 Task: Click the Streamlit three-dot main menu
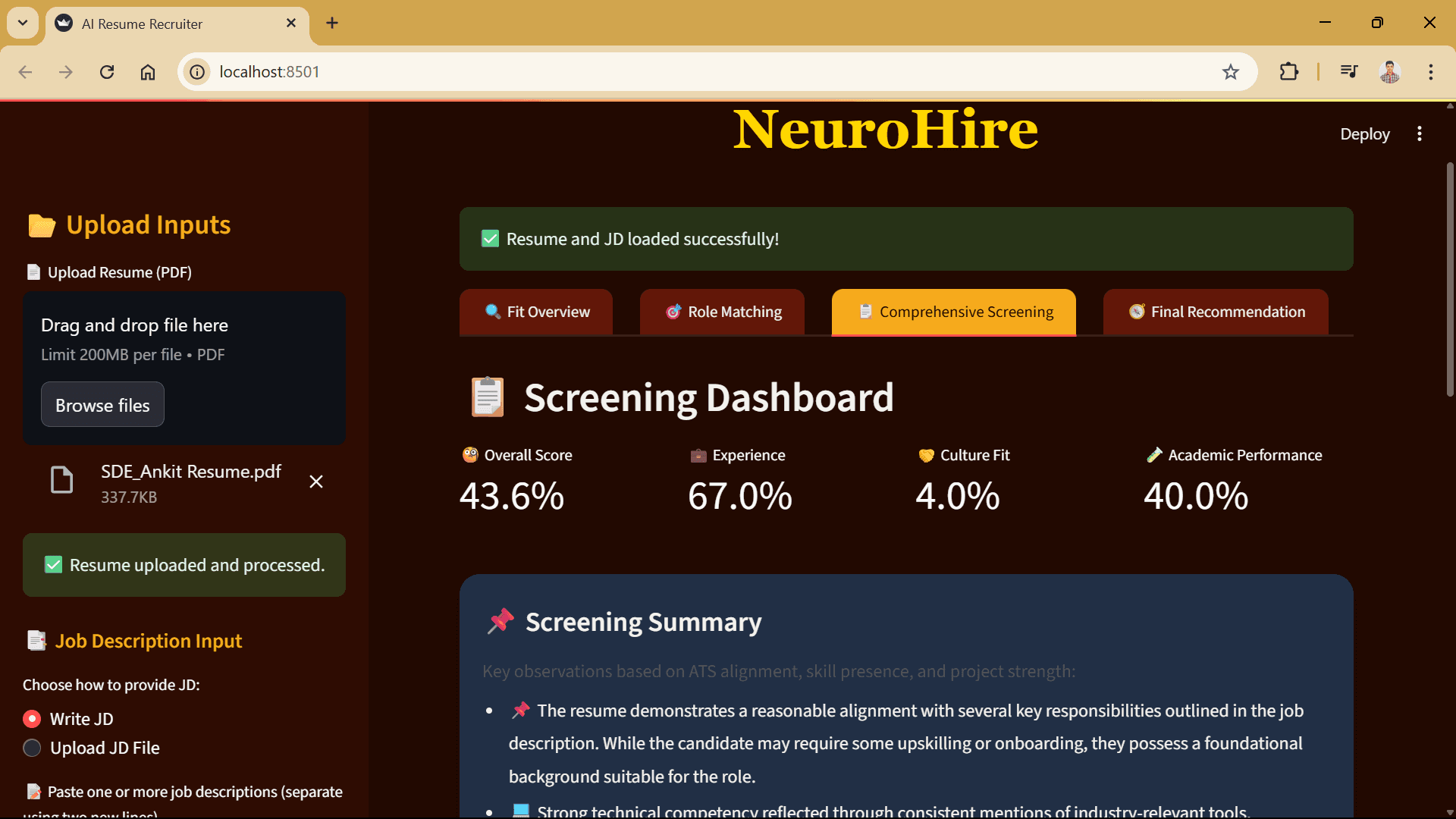point(1420,134)
